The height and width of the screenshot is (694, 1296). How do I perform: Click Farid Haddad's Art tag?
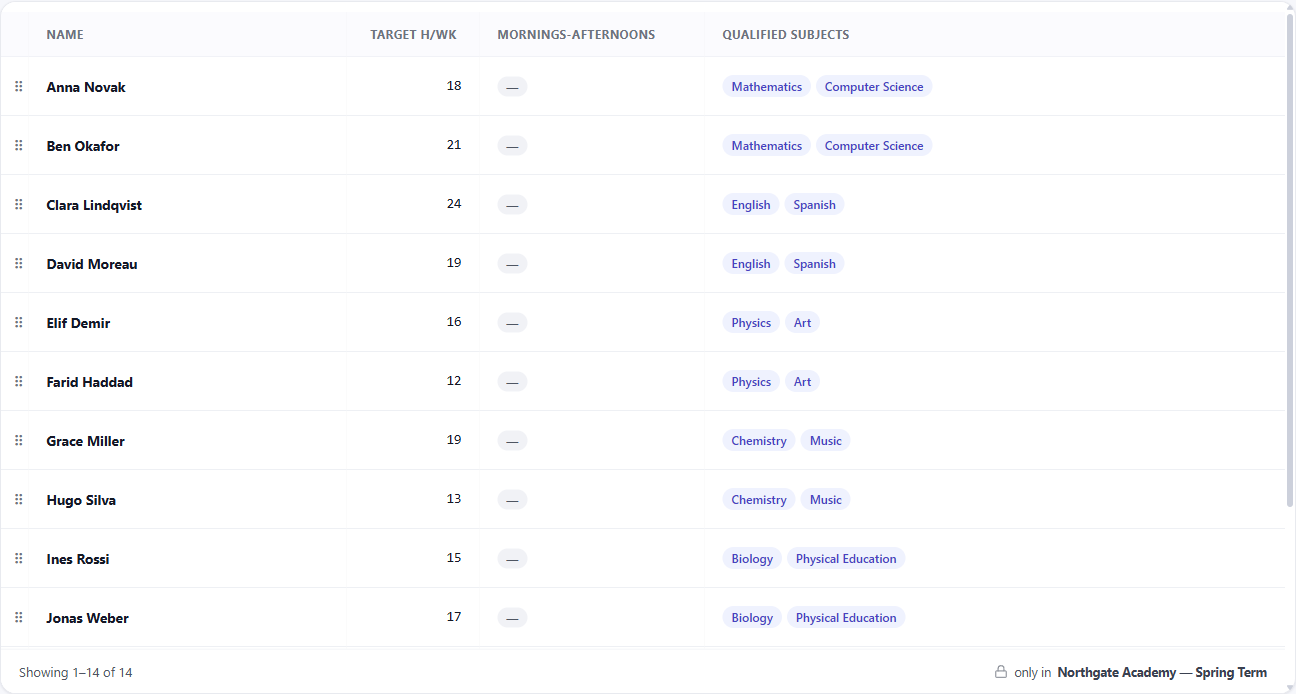click(x=802, y=382)
